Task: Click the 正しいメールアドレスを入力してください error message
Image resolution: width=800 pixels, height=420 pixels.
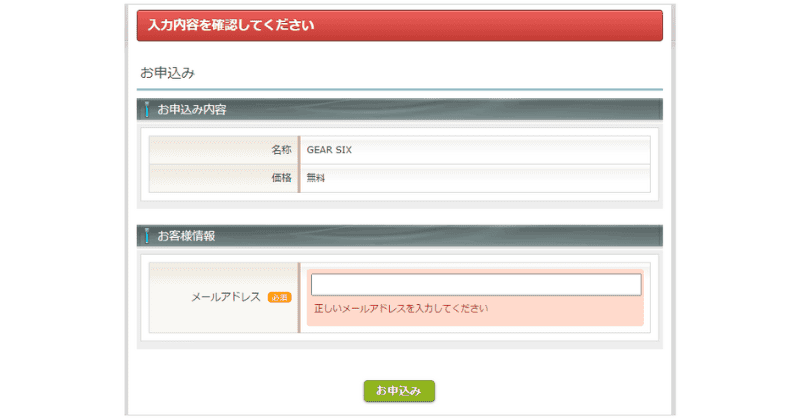Action: click(x=401, y=309)
